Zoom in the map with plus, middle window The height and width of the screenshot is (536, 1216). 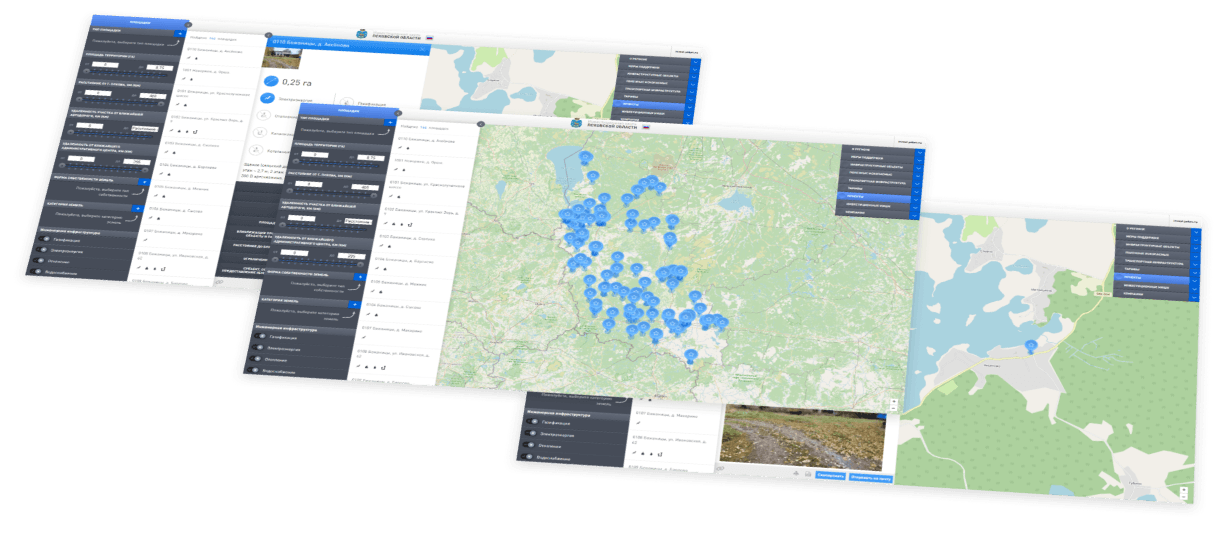point(894,401)
